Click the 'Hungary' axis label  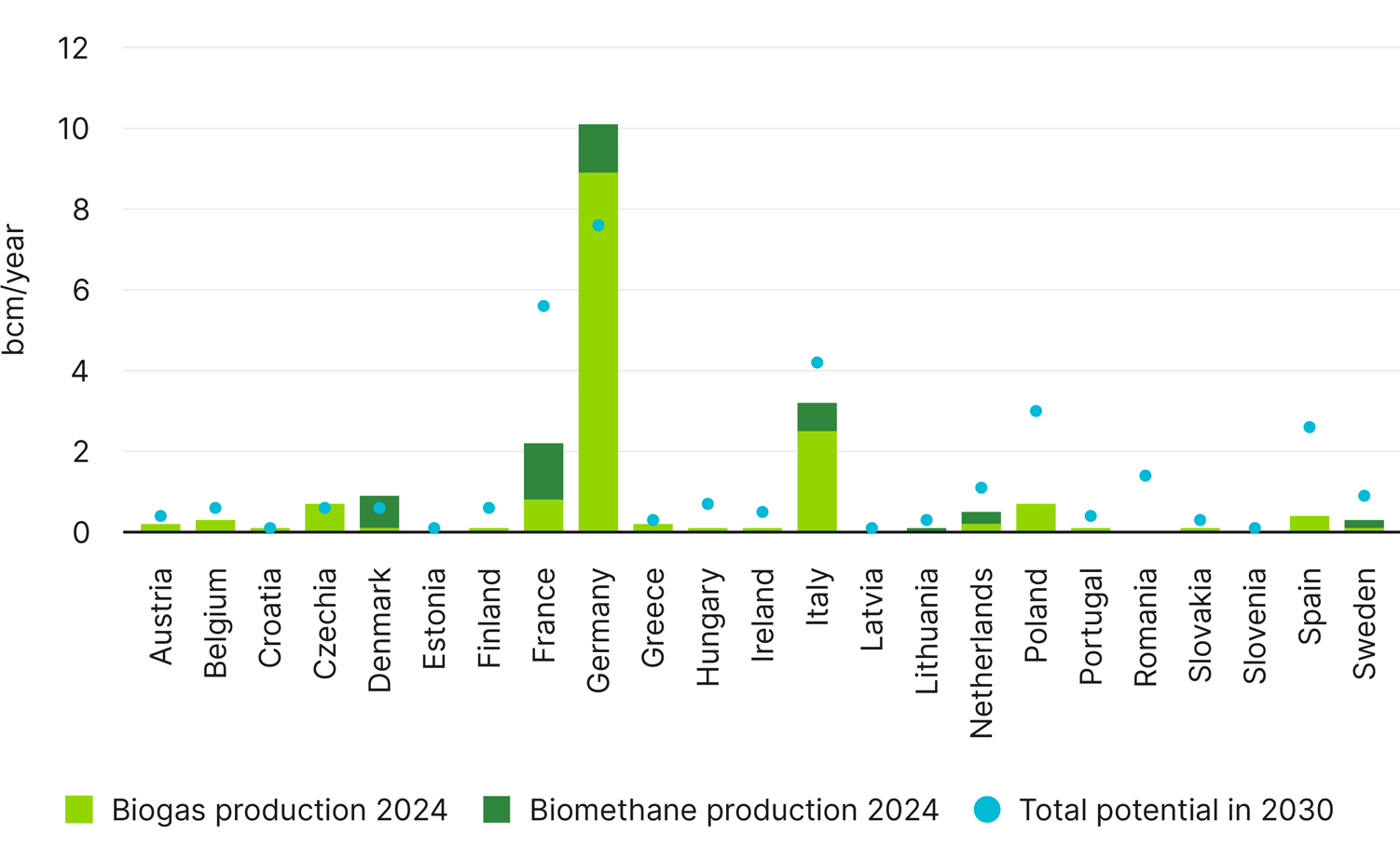click(x=707, y=627)
